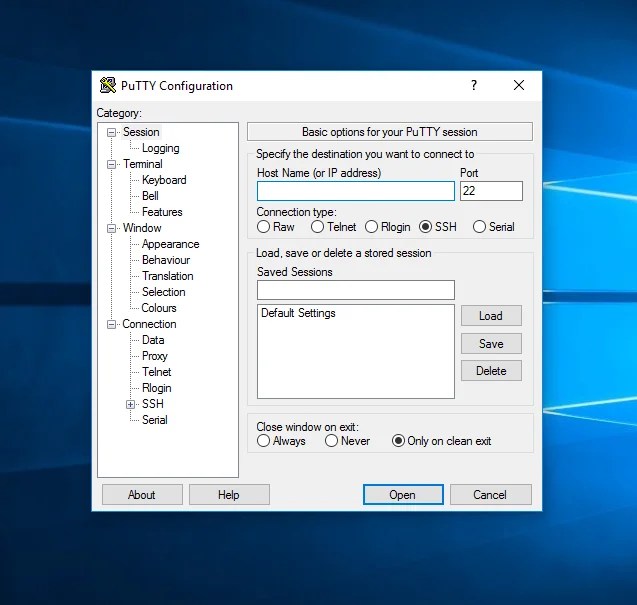Click the question mark help button
637x605 pixels.
pos(474,85)
